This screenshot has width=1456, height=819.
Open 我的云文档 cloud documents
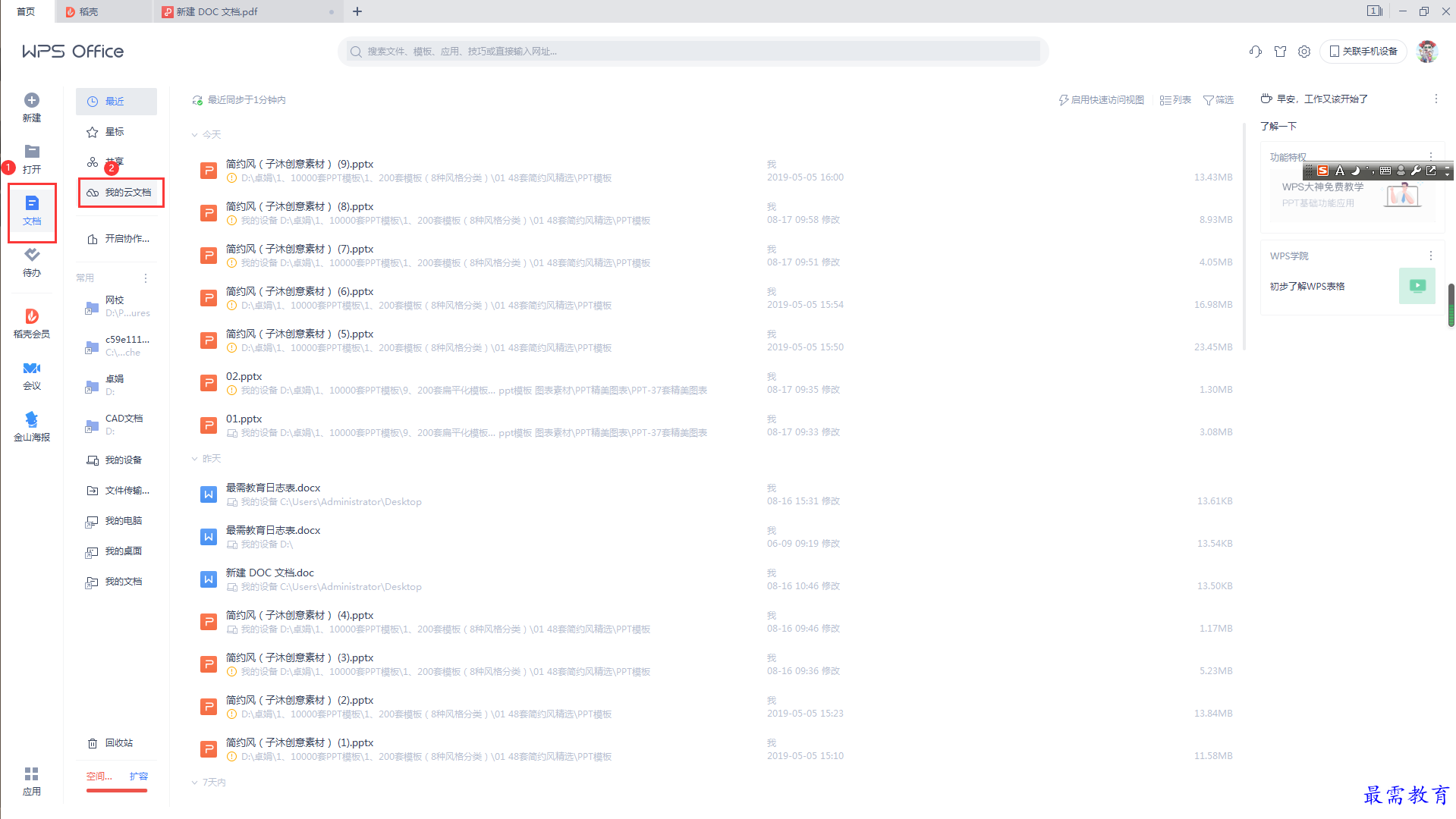pos(121,193)
